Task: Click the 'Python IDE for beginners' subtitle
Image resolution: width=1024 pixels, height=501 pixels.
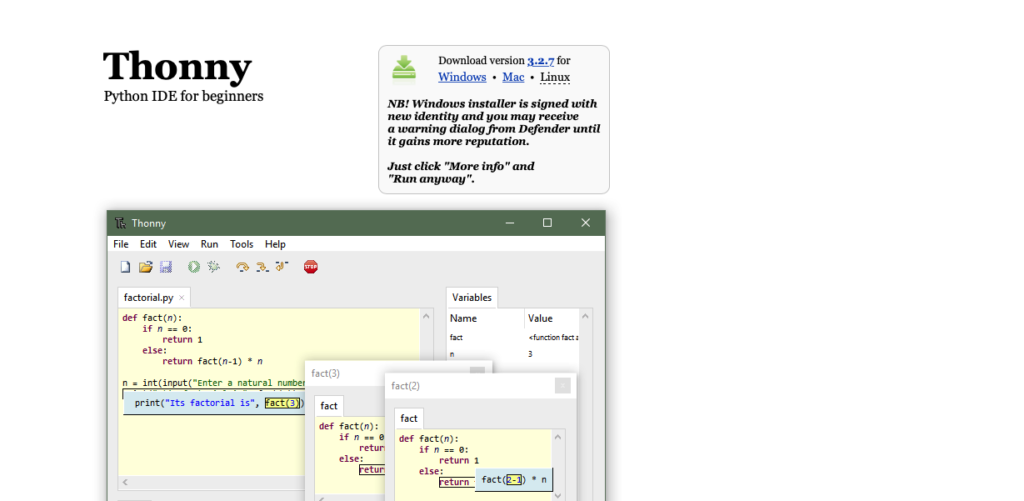Action: tap(184, 97)
